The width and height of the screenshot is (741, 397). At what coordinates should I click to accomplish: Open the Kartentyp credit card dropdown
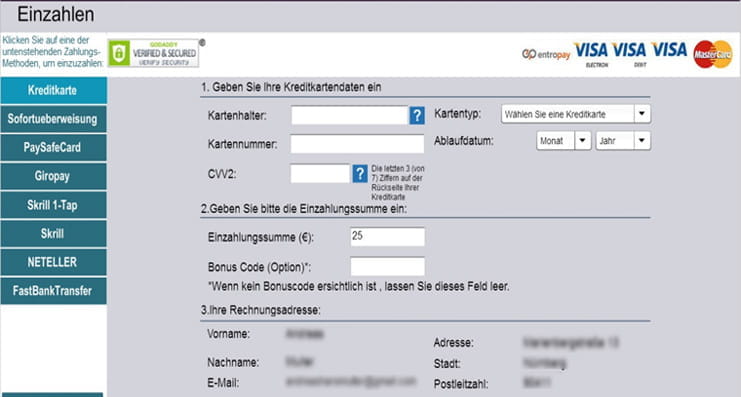(576, 114)
